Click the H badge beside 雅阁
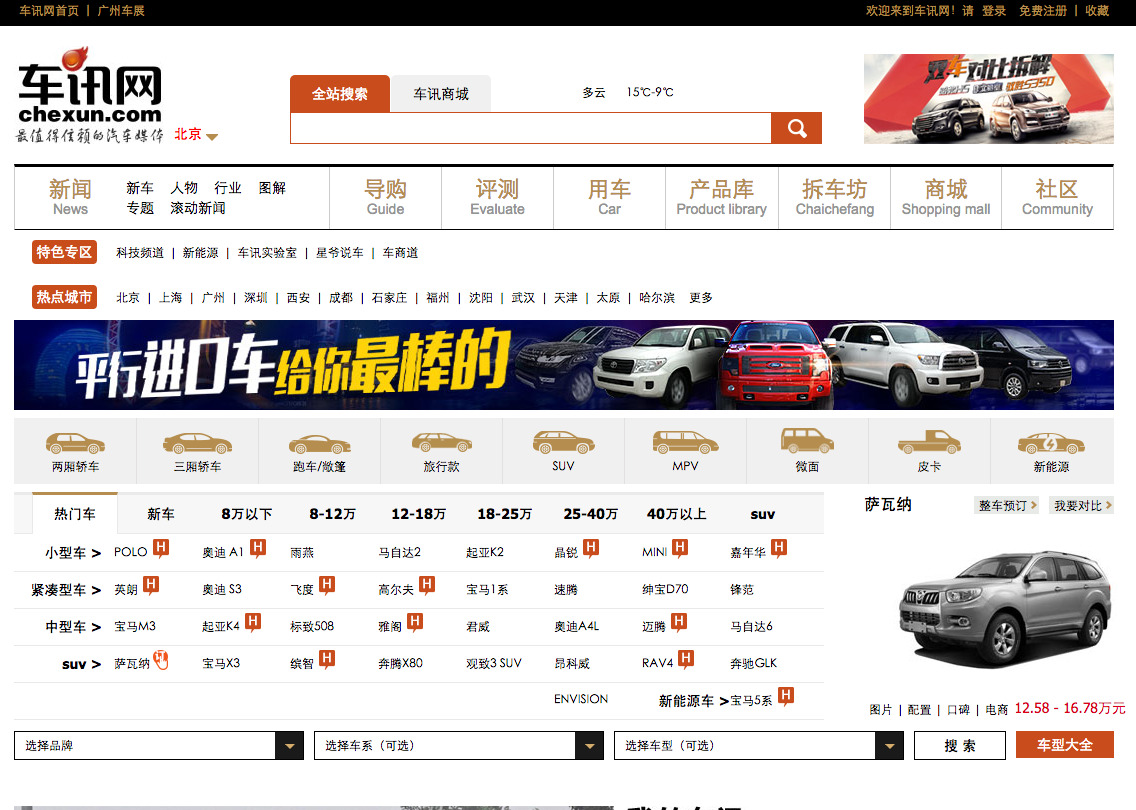This screenshot has width=1136, height=810. click(x=414, y=622)
